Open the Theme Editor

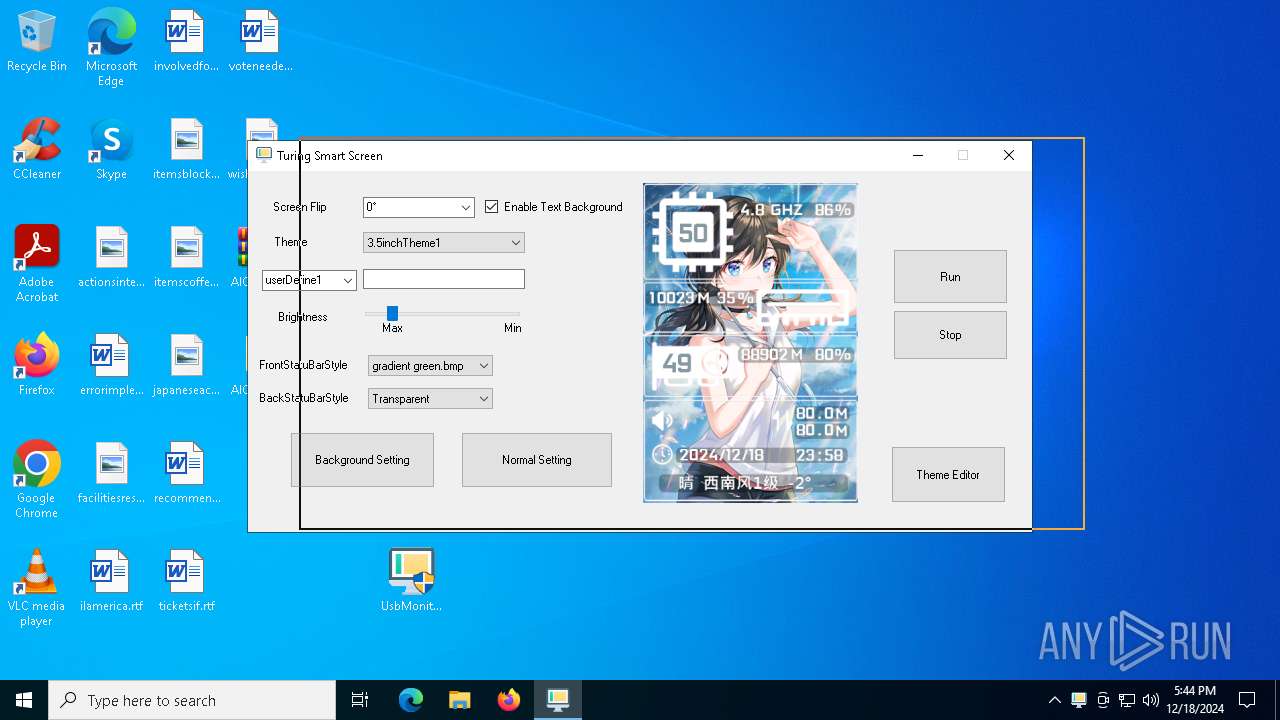[948, 475]
